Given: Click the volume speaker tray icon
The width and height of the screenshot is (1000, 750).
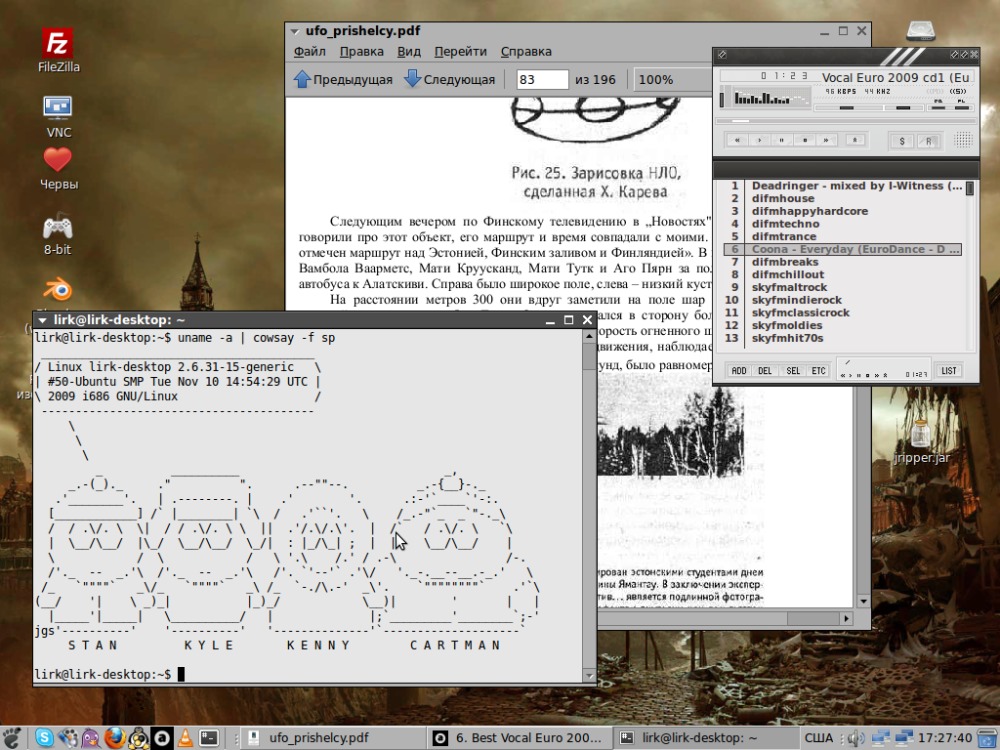Looking at the screenshot, I should 855,738.
